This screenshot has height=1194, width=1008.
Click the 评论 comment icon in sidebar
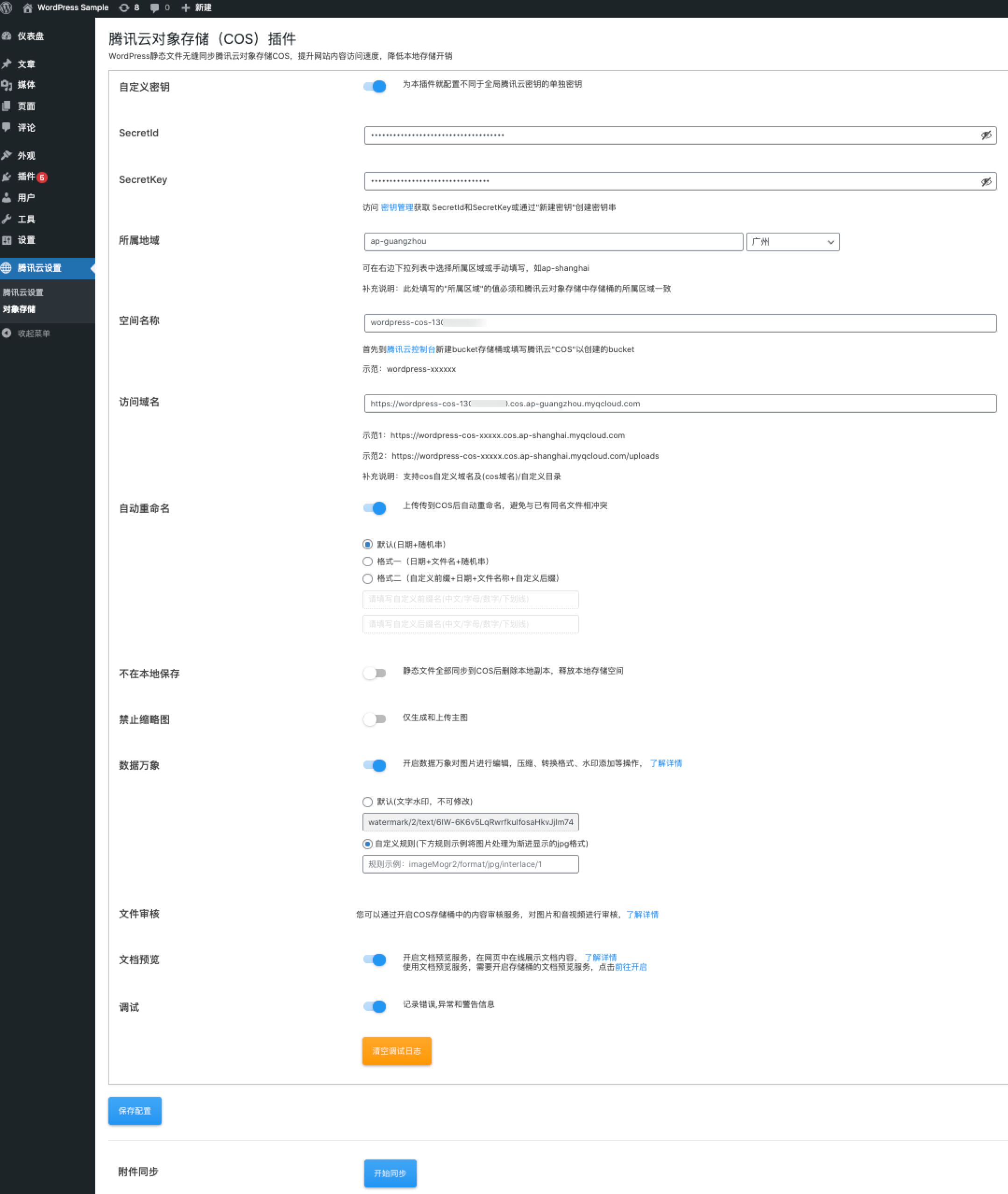[x=7, y=128]
